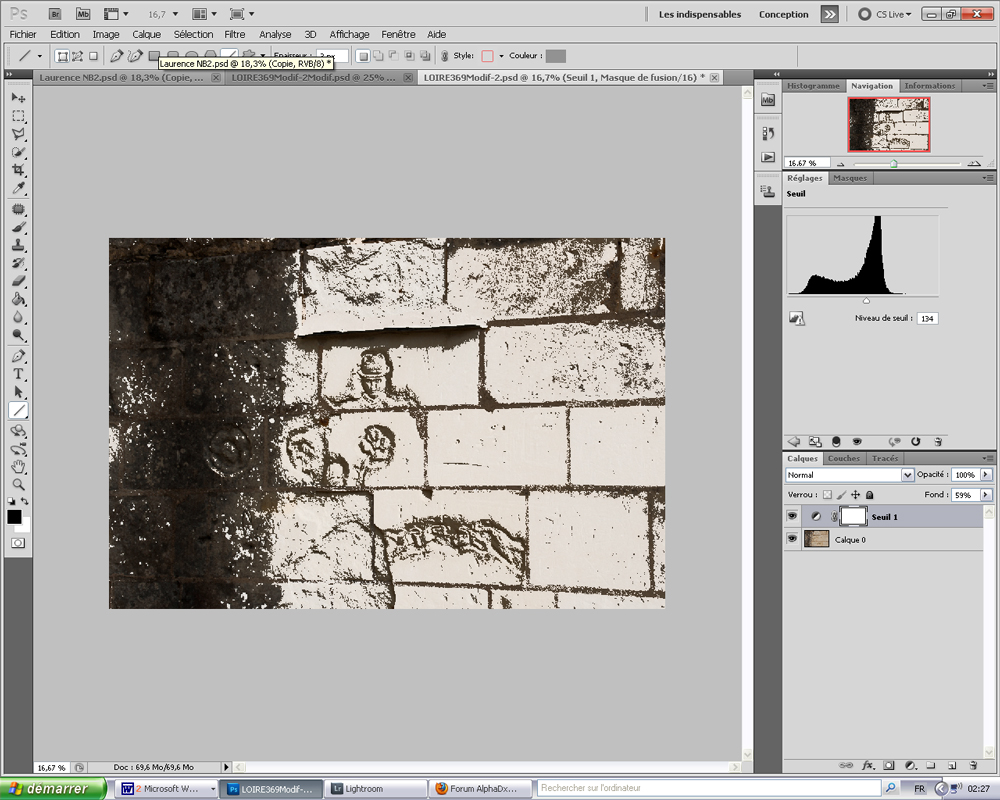Toggle adjustment layer visibility in Réglages panel
The image size is (1000, 800).
pos(857,441)
